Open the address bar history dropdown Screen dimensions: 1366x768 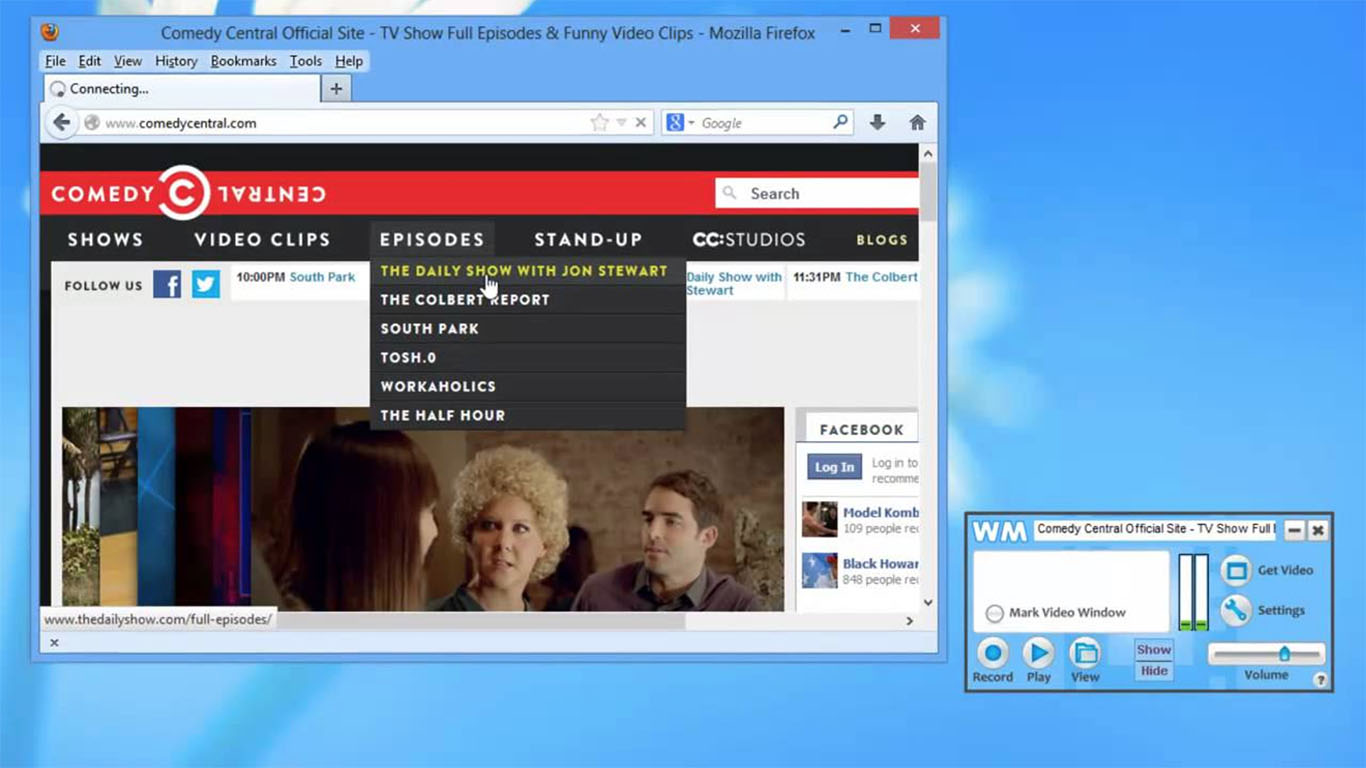coord(621,123)
